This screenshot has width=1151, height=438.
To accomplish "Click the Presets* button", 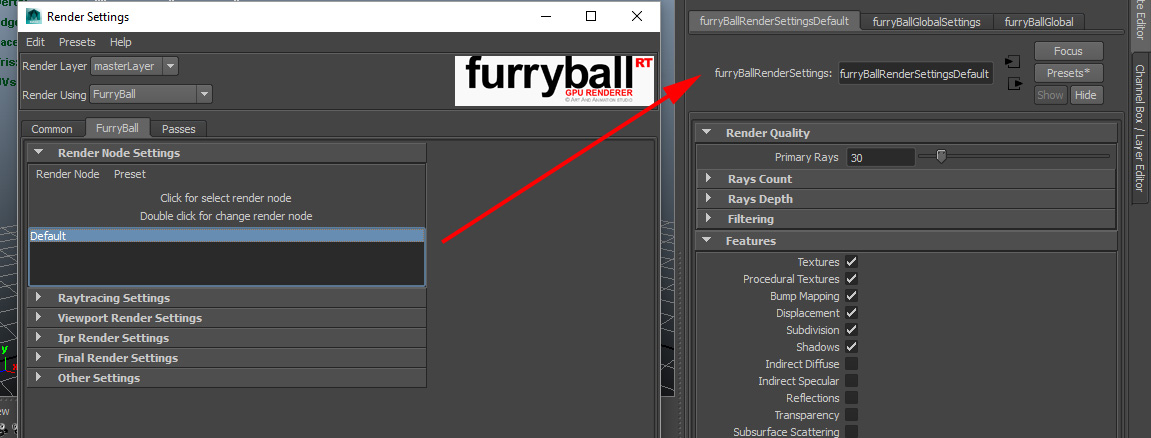I will pos(1068,73).
